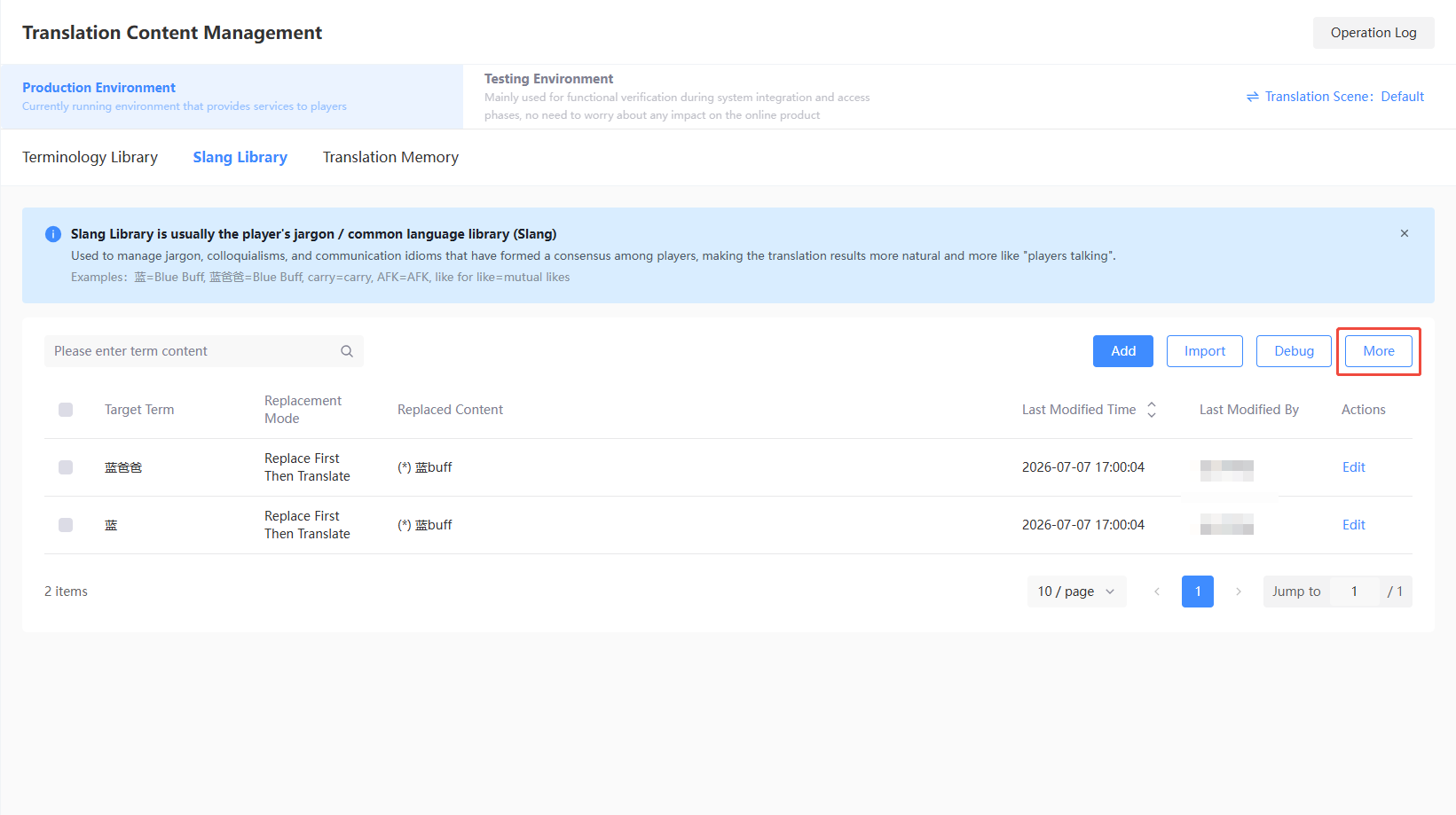This screenshot has height=815, width=1456.
Task: Switch to Production Environment
Action: point(232,97)
